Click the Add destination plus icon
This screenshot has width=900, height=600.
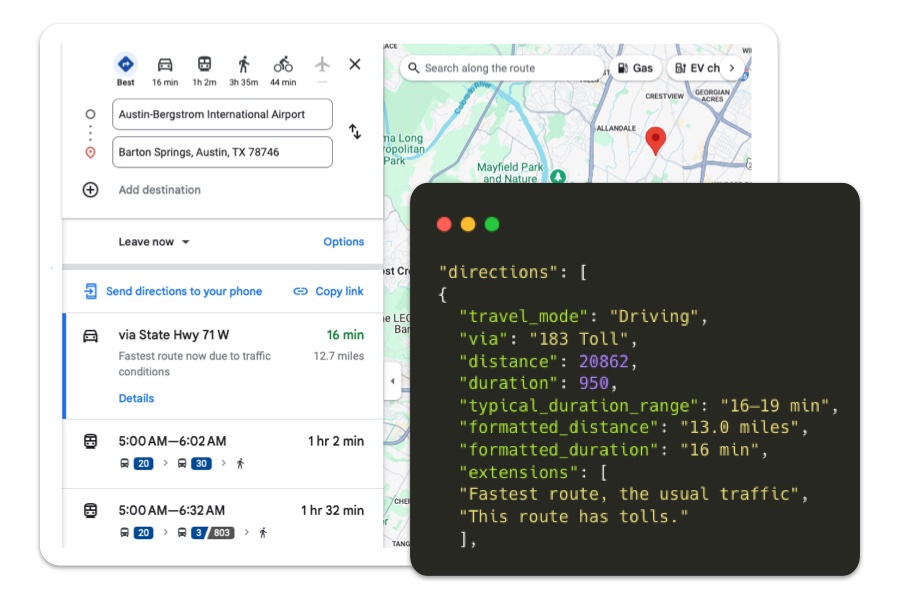[89, 189]
